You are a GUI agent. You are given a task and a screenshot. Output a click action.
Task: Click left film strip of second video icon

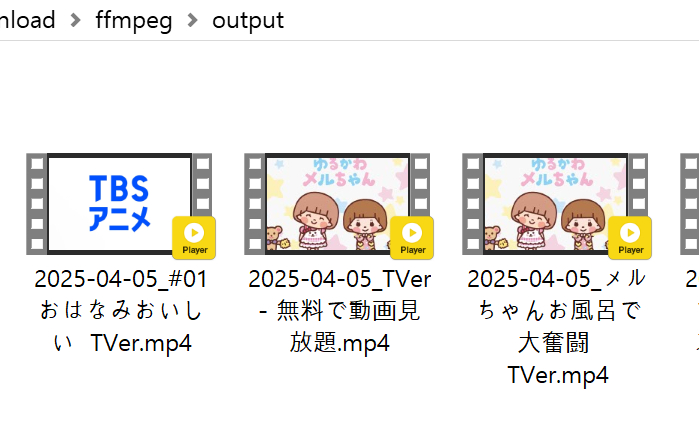click(x=255, y=204)
